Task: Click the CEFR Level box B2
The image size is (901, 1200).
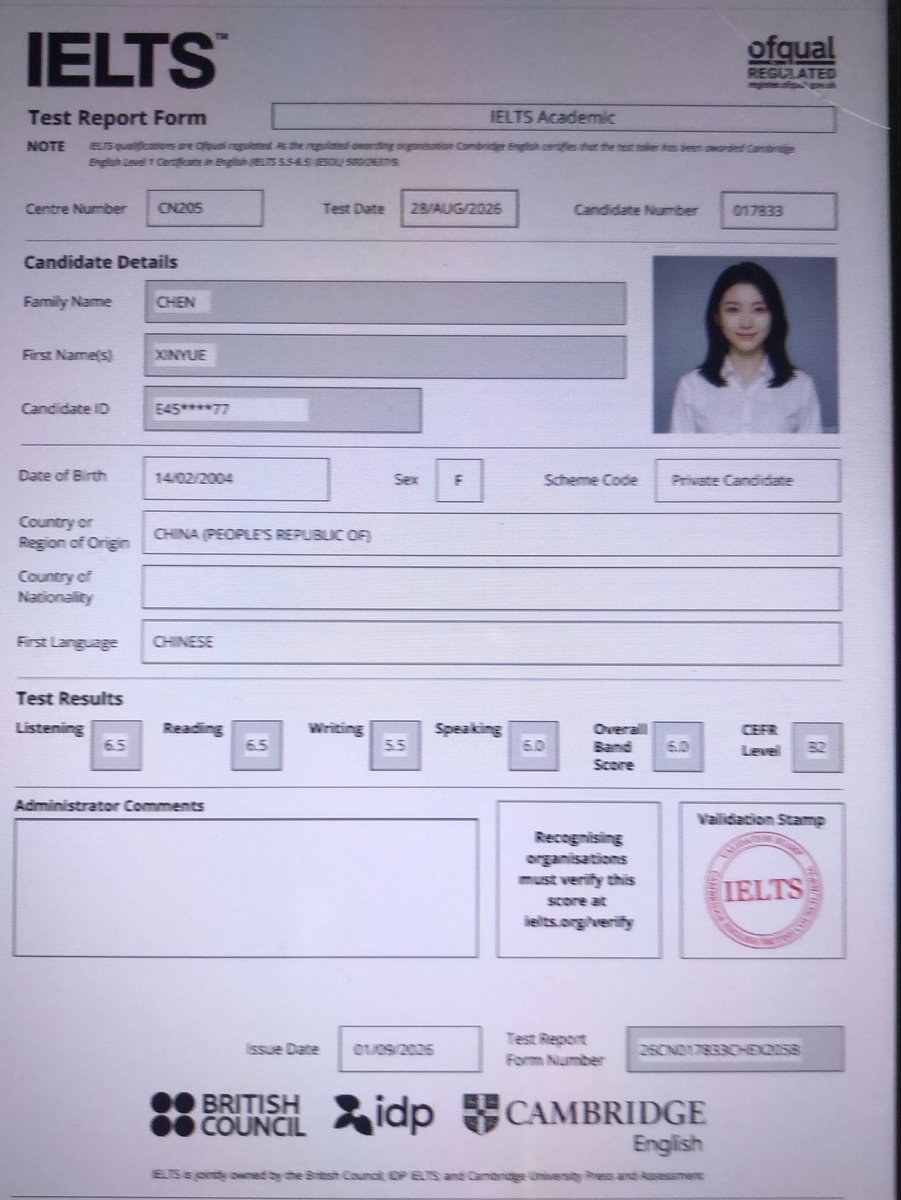Action: pos(817,747)
